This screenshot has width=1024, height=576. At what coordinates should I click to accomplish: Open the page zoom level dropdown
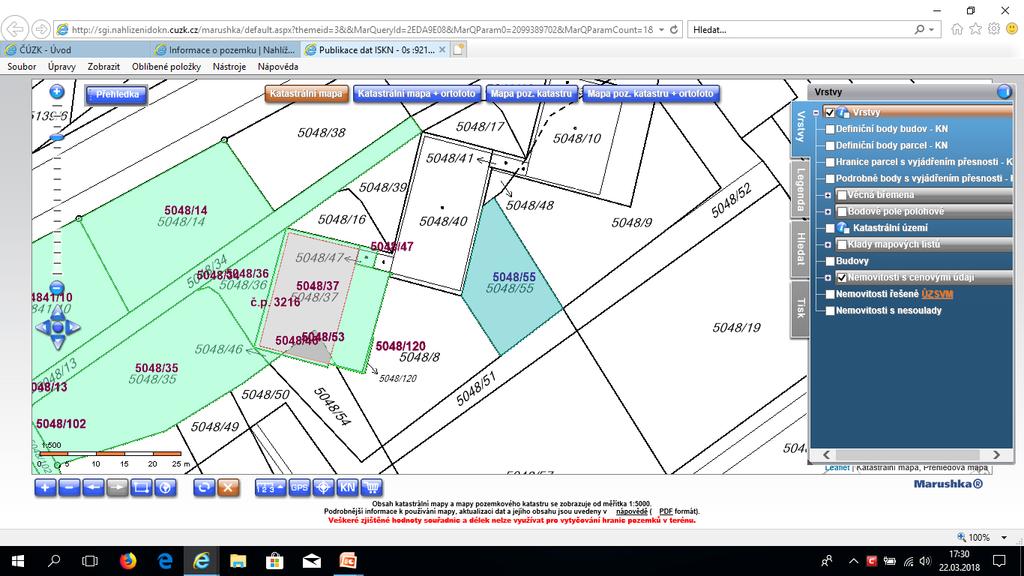pos(1004,537)
